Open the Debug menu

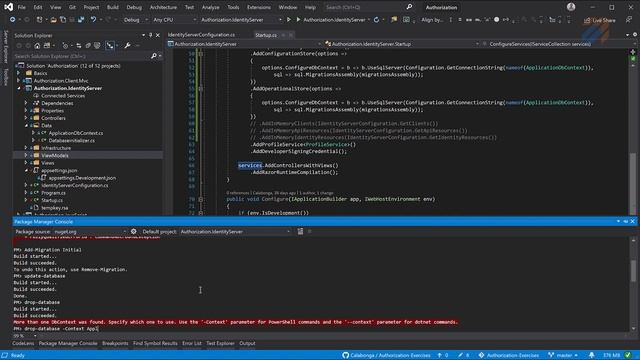pyautogui.click(x=134, y=7)
